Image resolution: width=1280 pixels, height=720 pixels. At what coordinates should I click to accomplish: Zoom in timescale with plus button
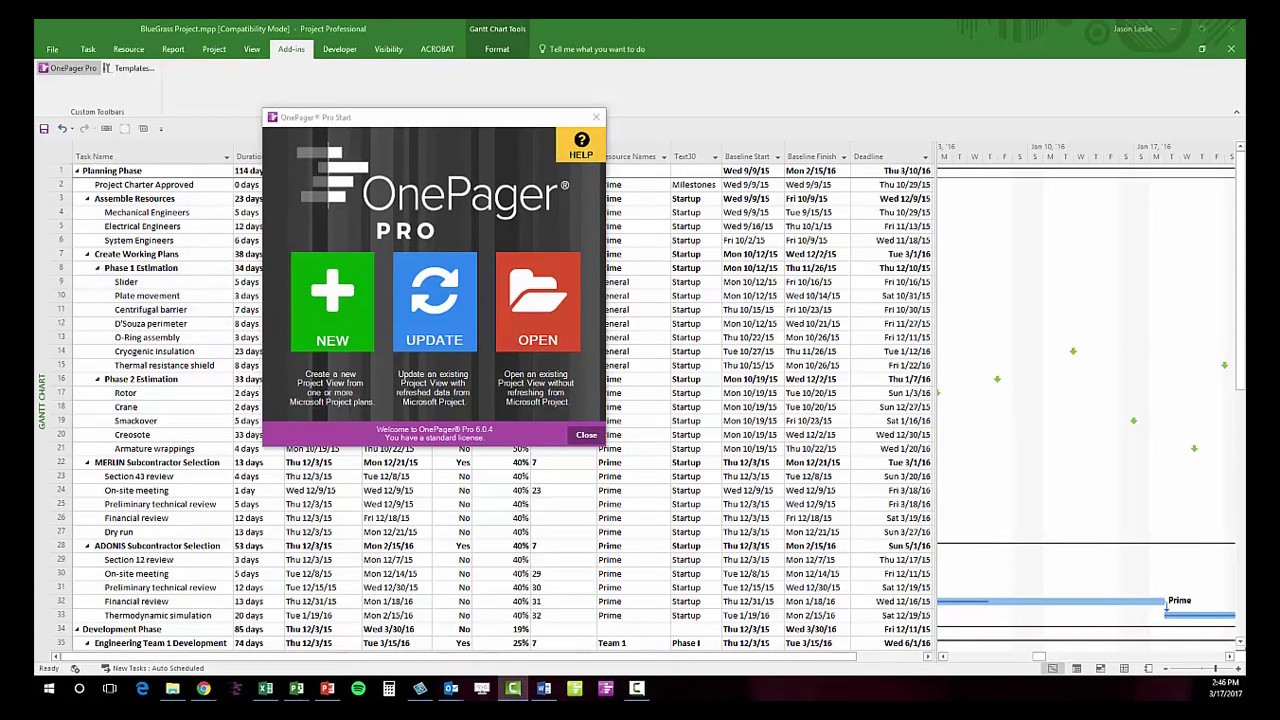(x=1238, y=668)
